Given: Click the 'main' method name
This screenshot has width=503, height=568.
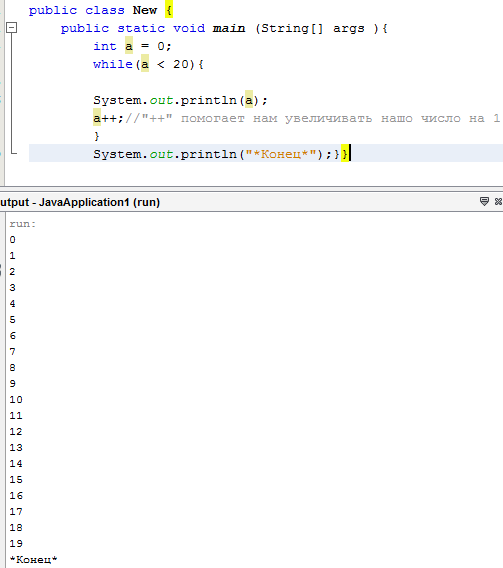Looking at the screenshot, I should [229, 28].
